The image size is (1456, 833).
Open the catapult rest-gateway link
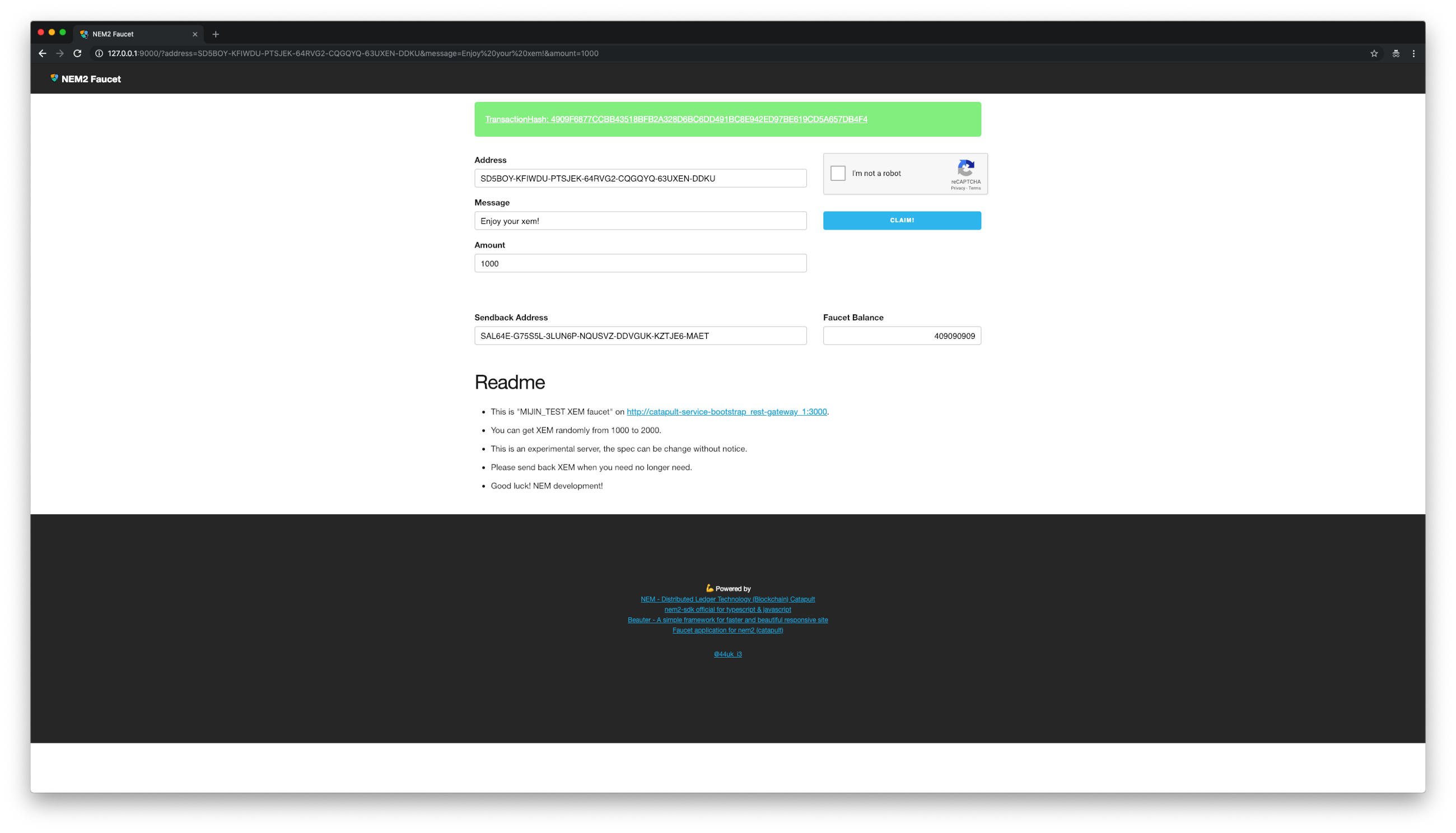pyautogui.click(x=726, y=412)
